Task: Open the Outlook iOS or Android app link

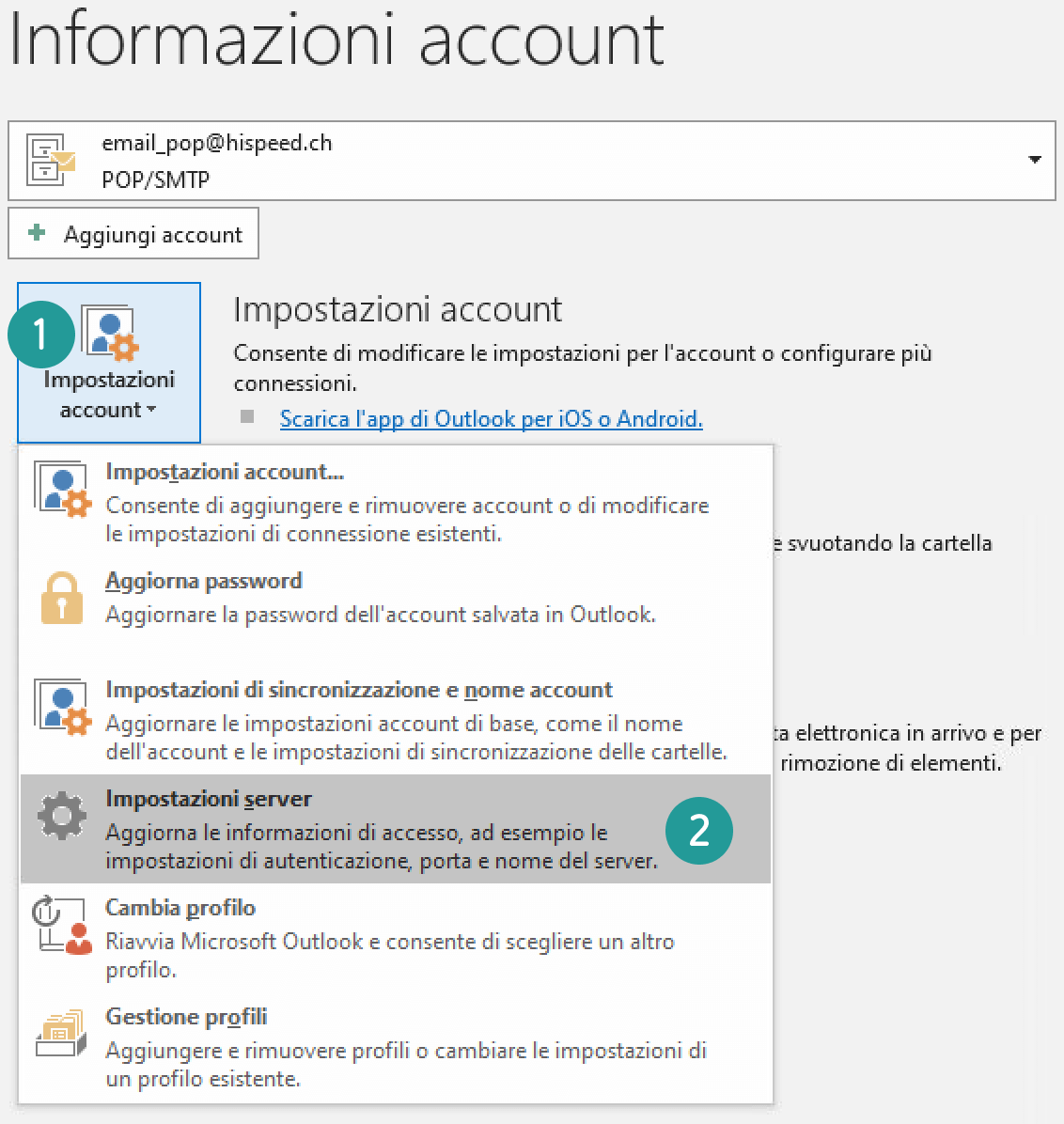Action: 492,418
